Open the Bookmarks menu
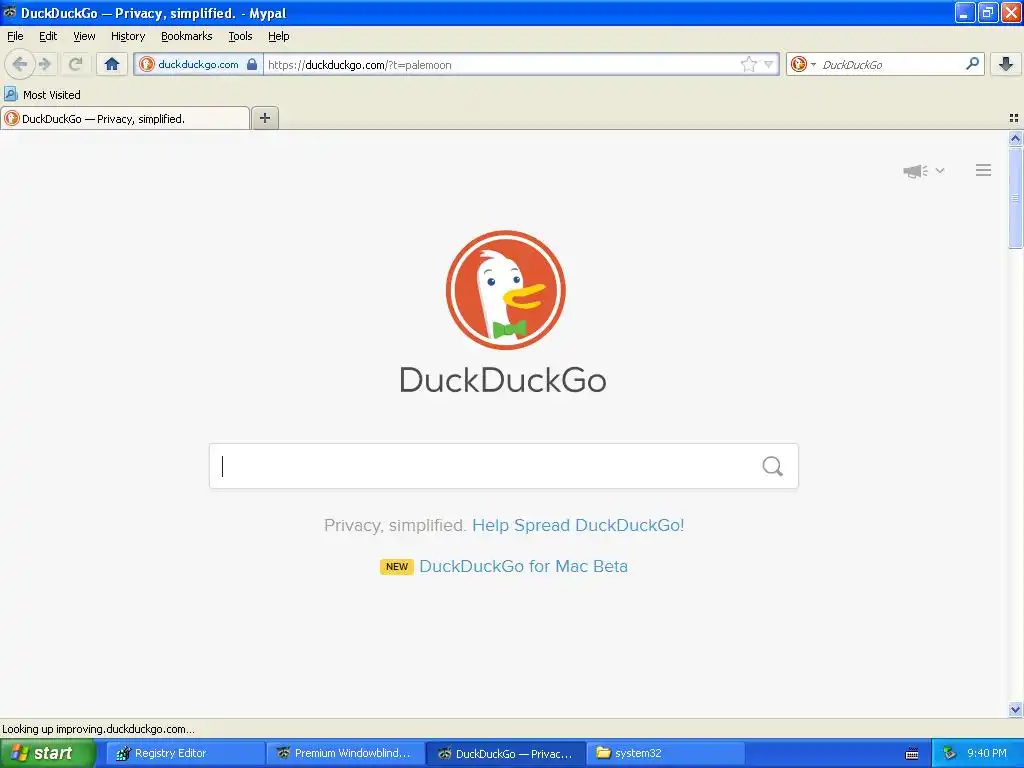This screenshot has height=768, width=1024. coord(187,36)
